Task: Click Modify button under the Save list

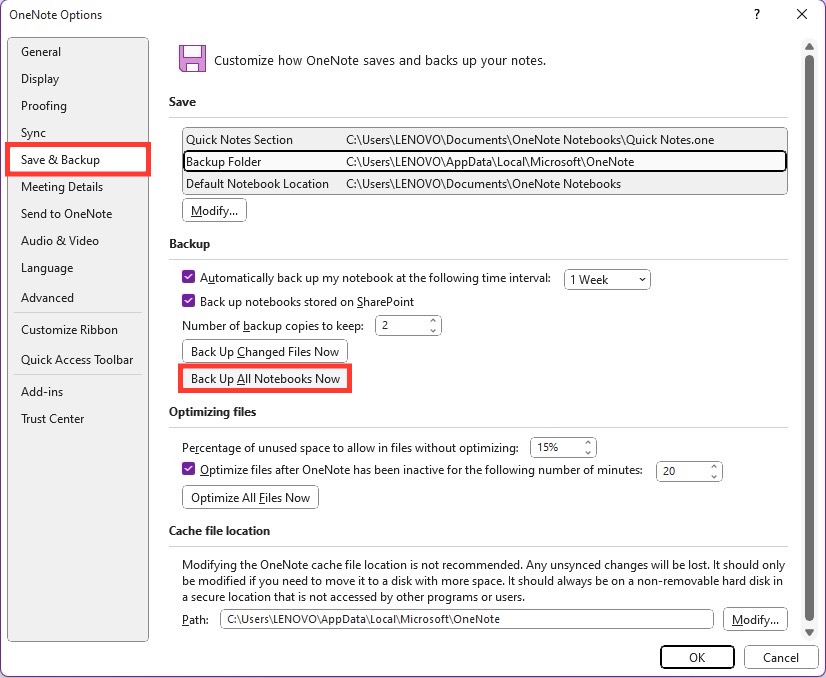Action: (214, 211)
